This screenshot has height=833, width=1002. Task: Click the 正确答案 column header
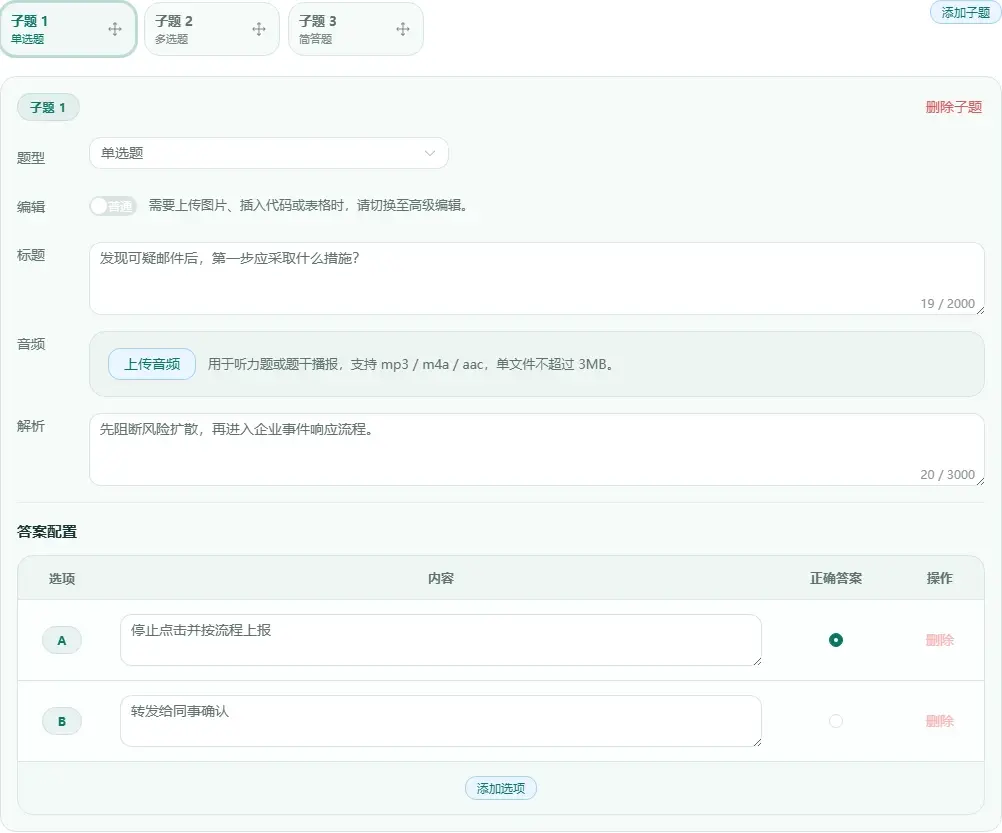(835, 578)
